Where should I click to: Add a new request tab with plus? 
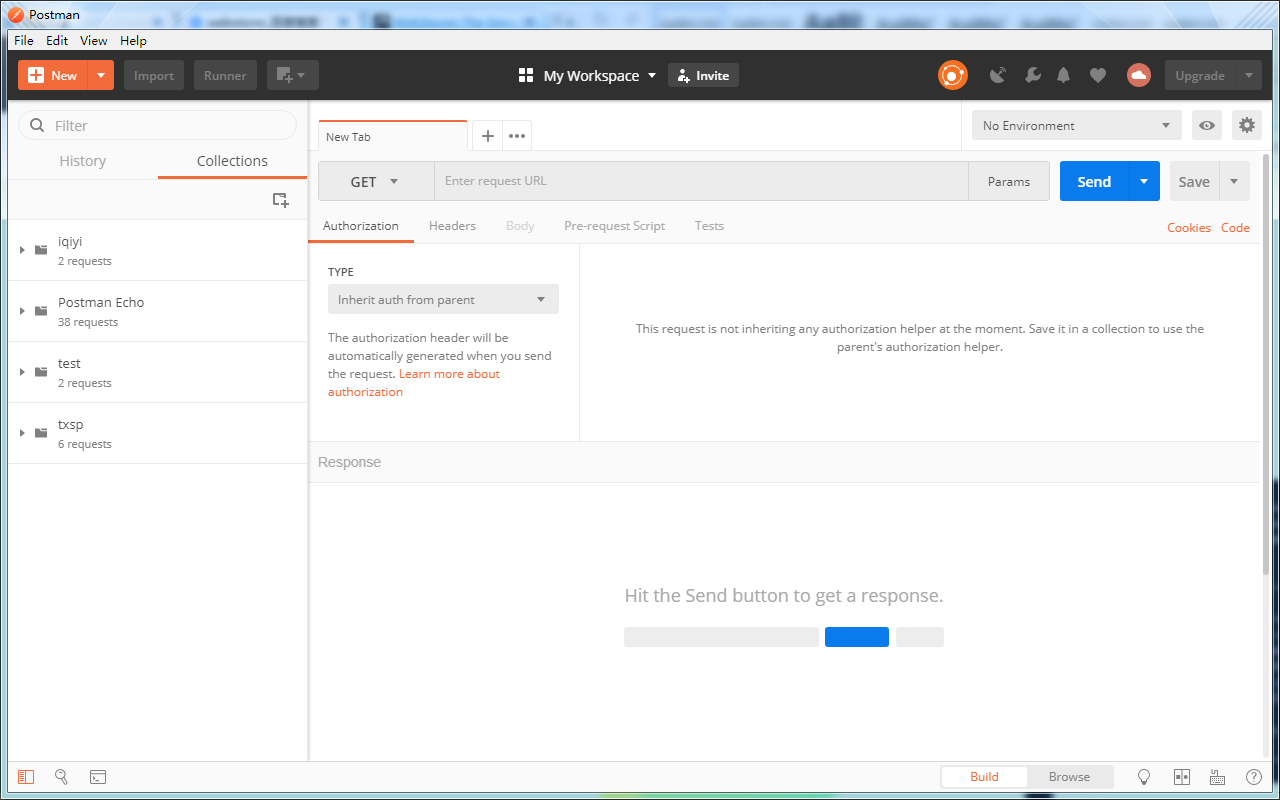pyautogui.click(x=488, y=136)
